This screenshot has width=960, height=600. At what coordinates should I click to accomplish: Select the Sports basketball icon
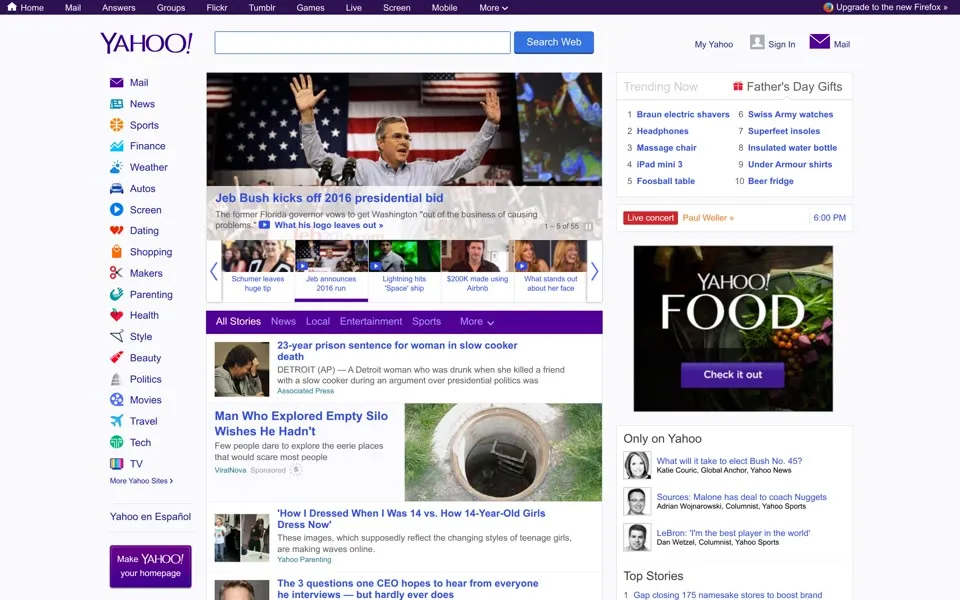[116, 125]
